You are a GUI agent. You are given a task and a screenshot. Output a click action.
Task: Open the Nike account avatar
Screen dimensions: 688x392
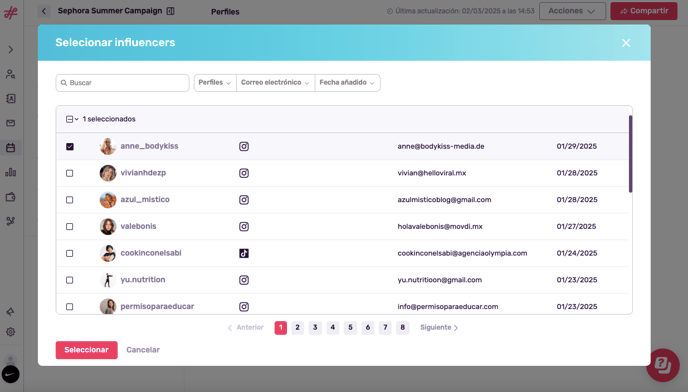tap(11, 374)
